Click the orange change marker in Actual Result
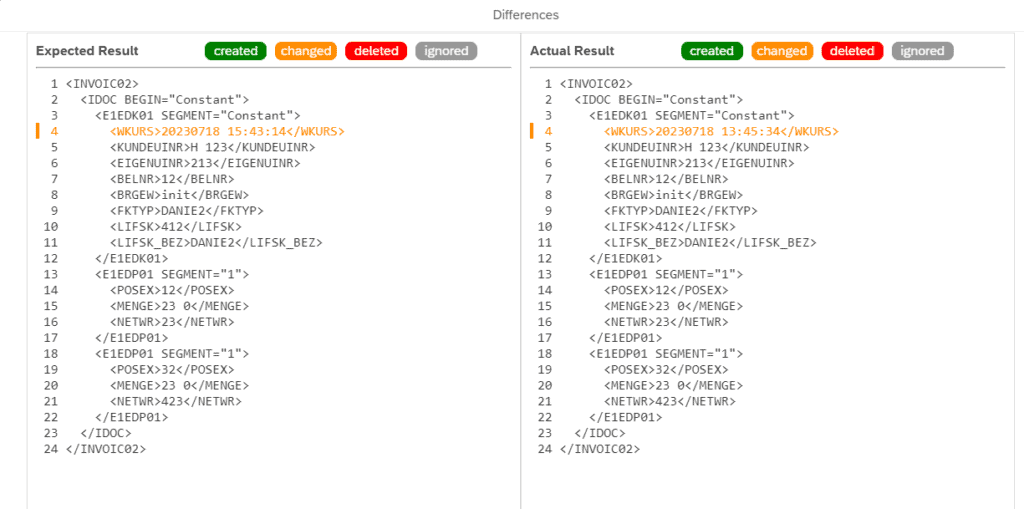 [x=532, y=131]
